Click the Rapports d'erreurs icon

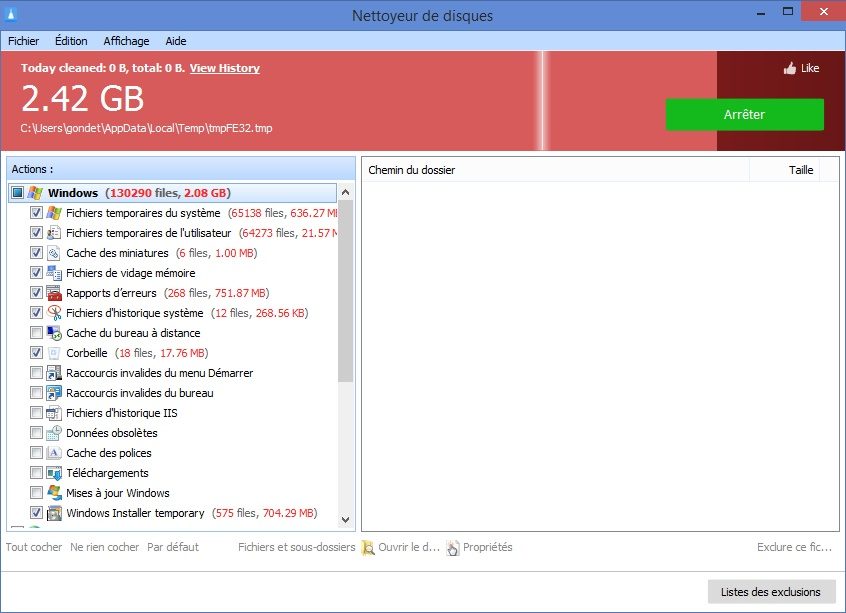coord(55,293)
